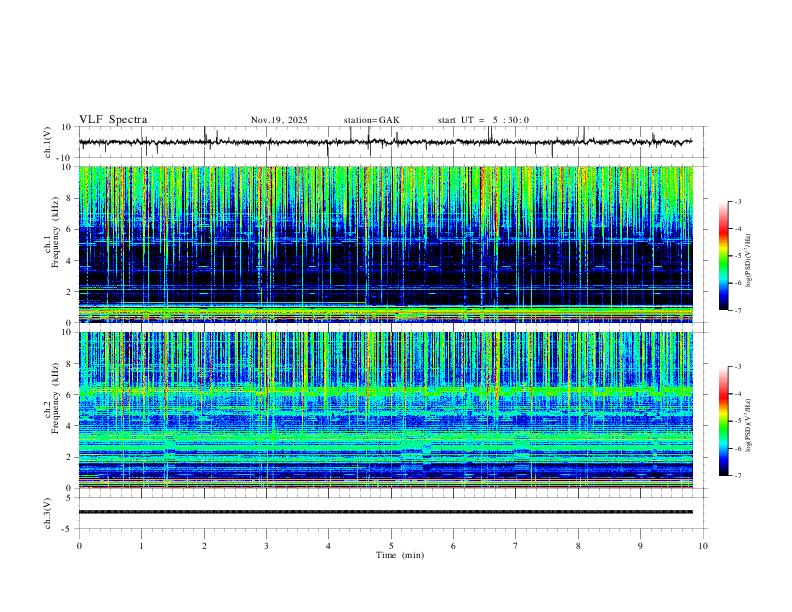792x612 pixels.
Task: Click the time axis tick label '3'
Action: pyautogui.click(x=266, y=546)
